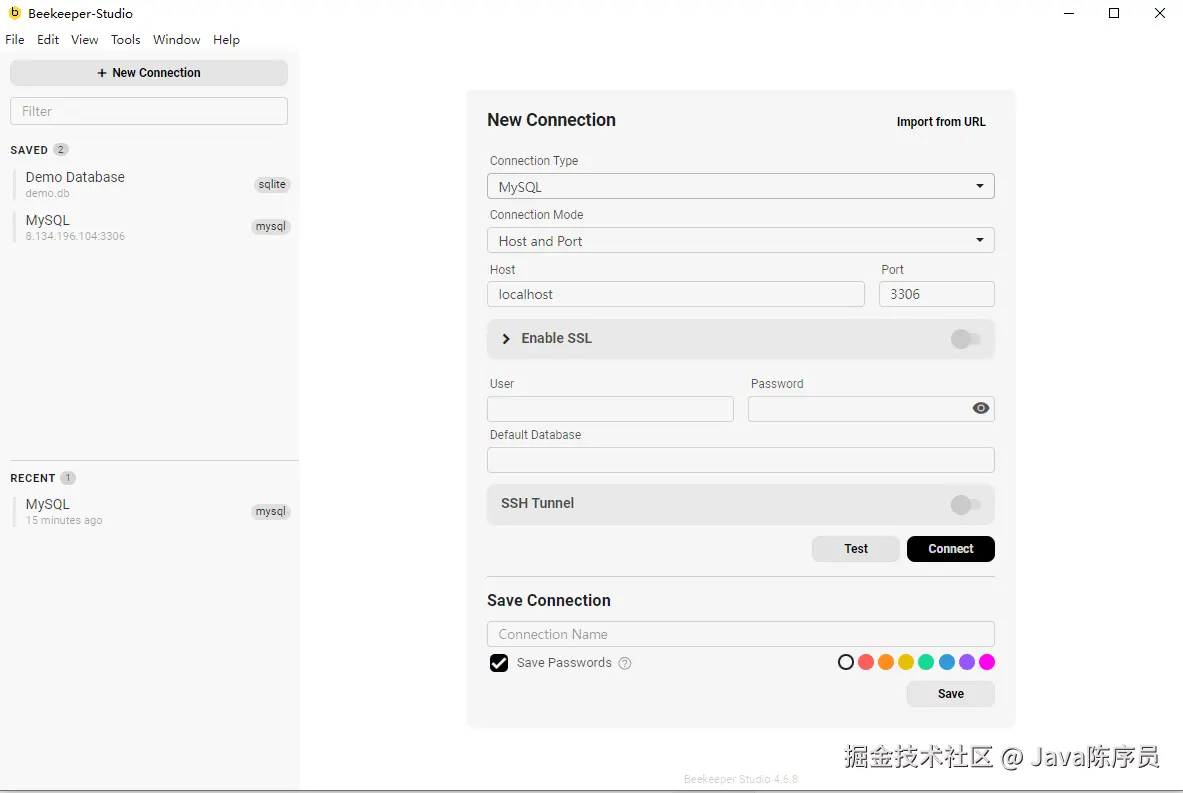Screen dimensions: 1183x793
Task: Toggle password visibility eye icon
Action: (980, 408)
